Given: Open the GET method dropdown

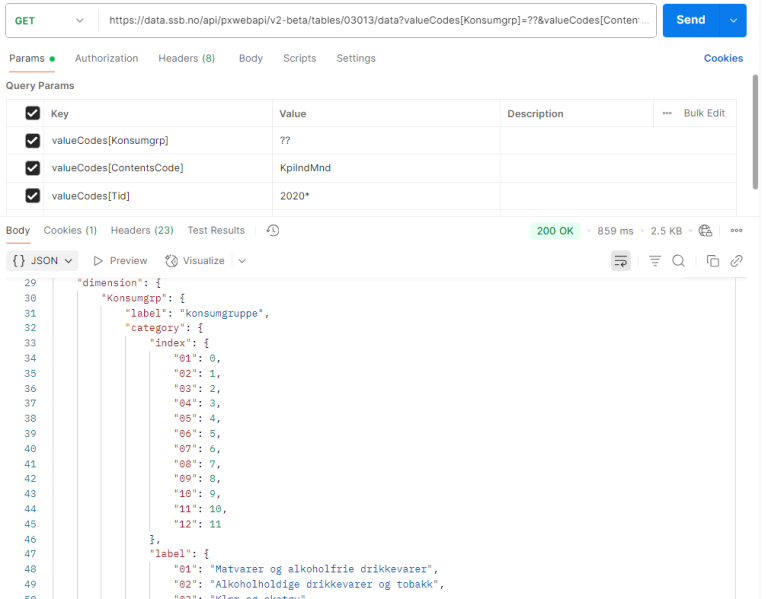Looking at the screenshot, I should coord(49,21).
